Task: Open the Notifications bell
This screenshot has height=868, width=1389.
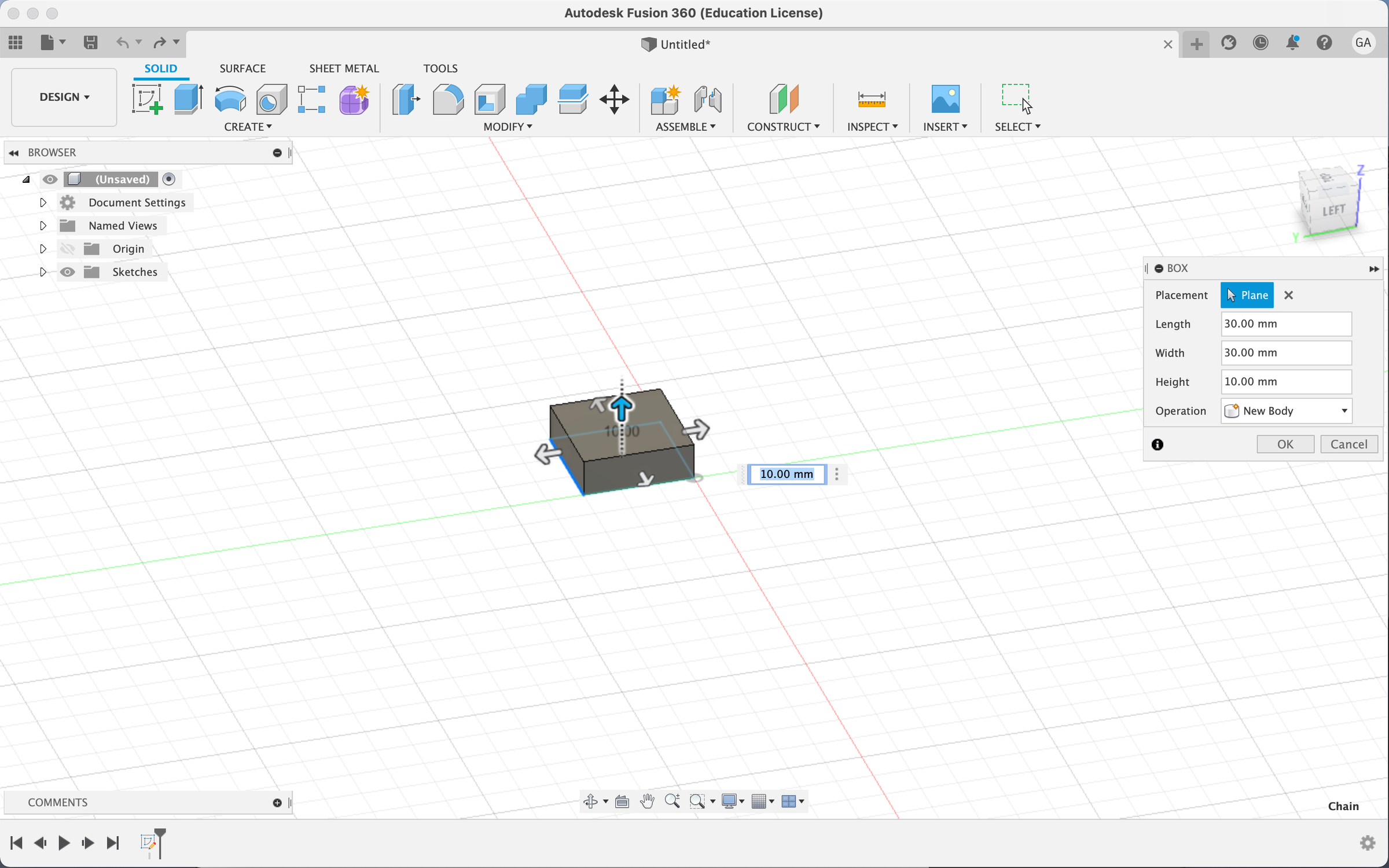Action: click(1292, 42)
